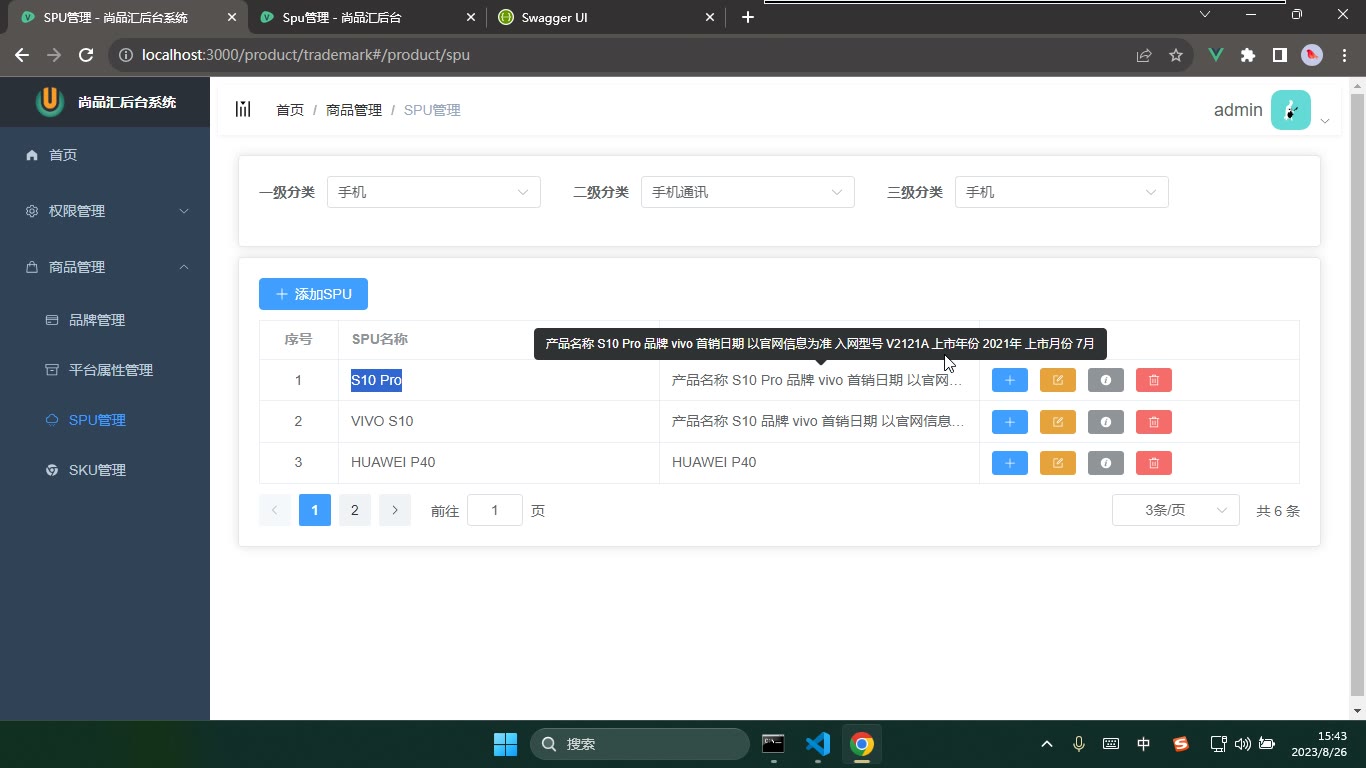This screenshot has width=1366, height=768.
Task: Click the admin avatar image
Action: tap(1290, 110)
